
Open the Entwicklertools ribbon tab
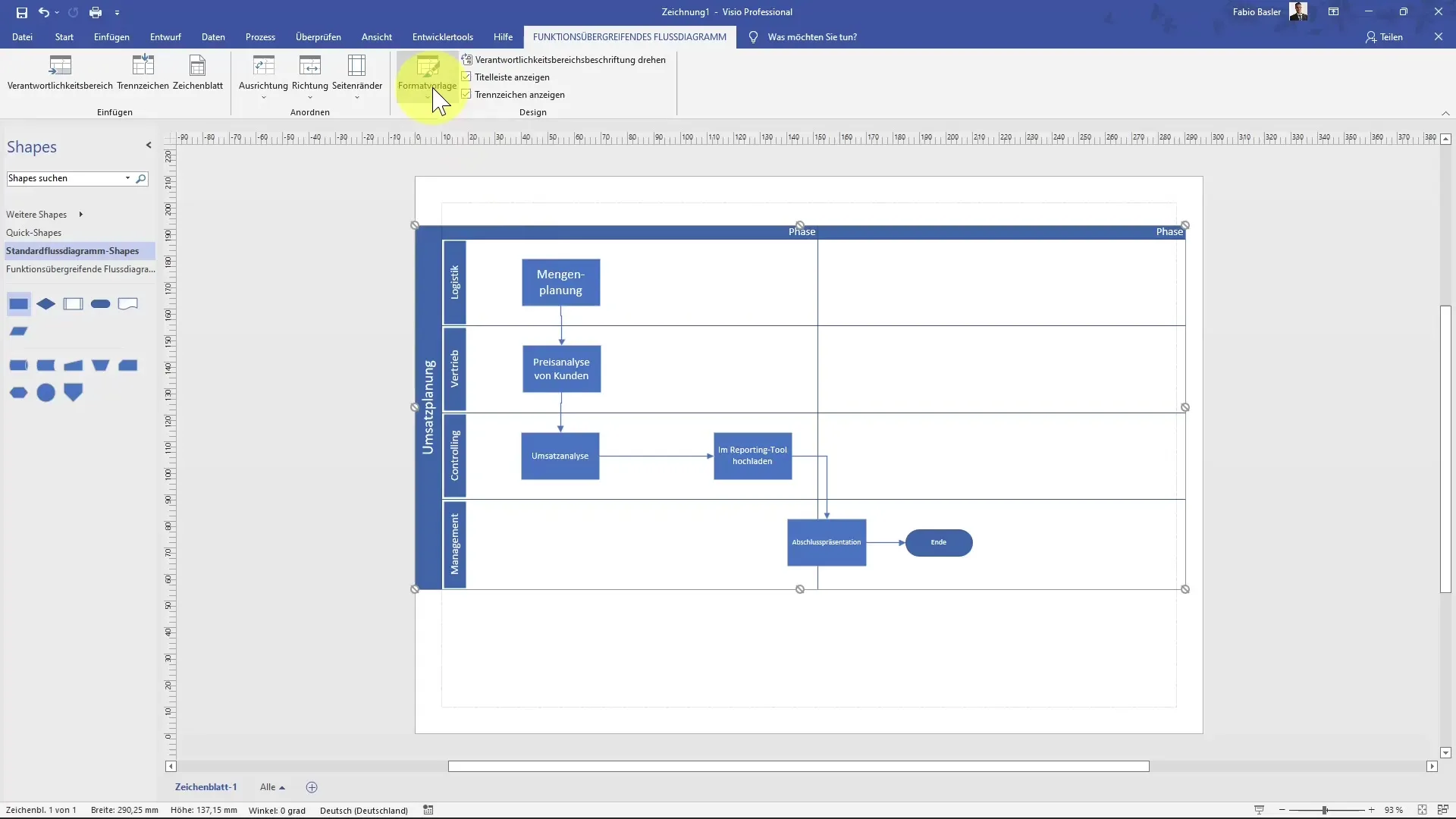[x=443, y=37]
